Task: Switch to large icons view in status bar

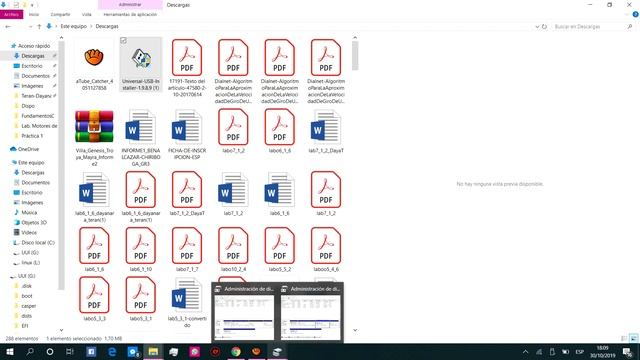Action: tap(633, 338)
